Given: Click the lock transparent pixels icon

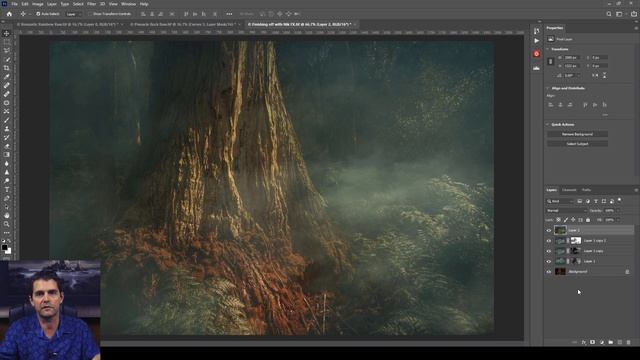Looking at the screenshot, I should click(x=558, y=220).
